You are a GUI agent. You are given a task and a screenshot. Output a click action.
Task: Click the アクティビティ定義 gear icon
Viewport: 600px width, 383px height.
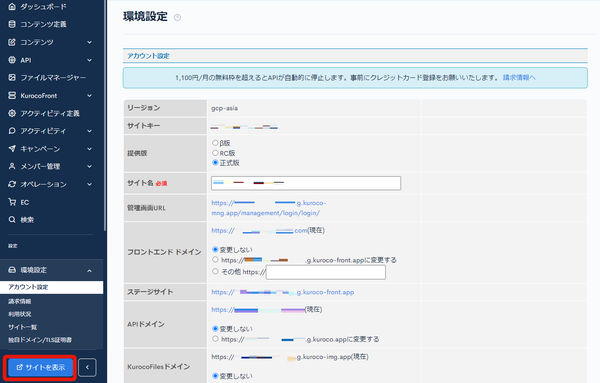(12, 113)
